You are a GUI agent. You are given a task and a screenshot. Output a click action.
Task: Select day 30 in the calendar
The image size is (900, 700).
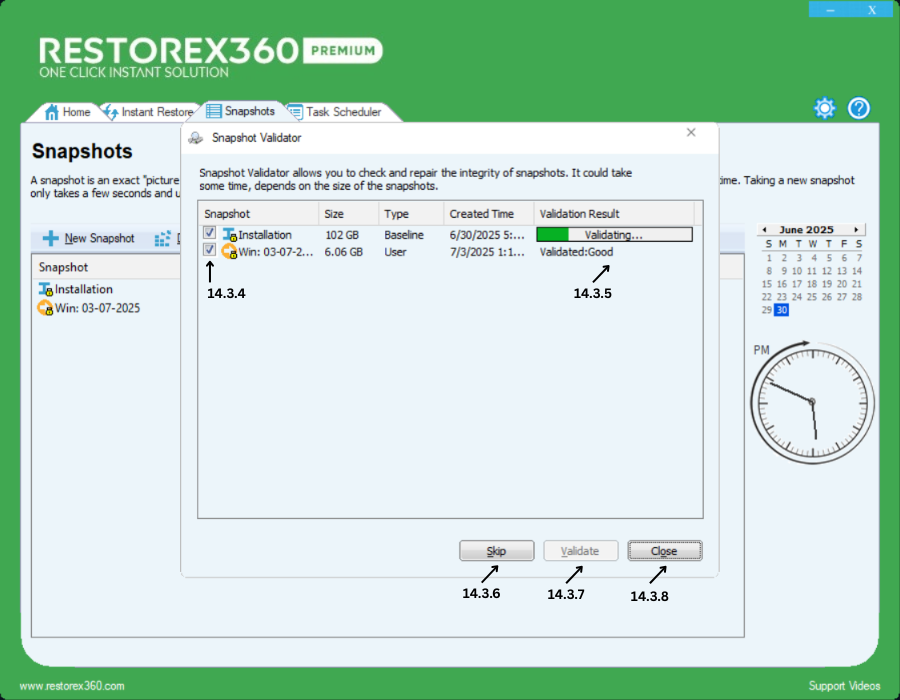[x=781, y=310]
